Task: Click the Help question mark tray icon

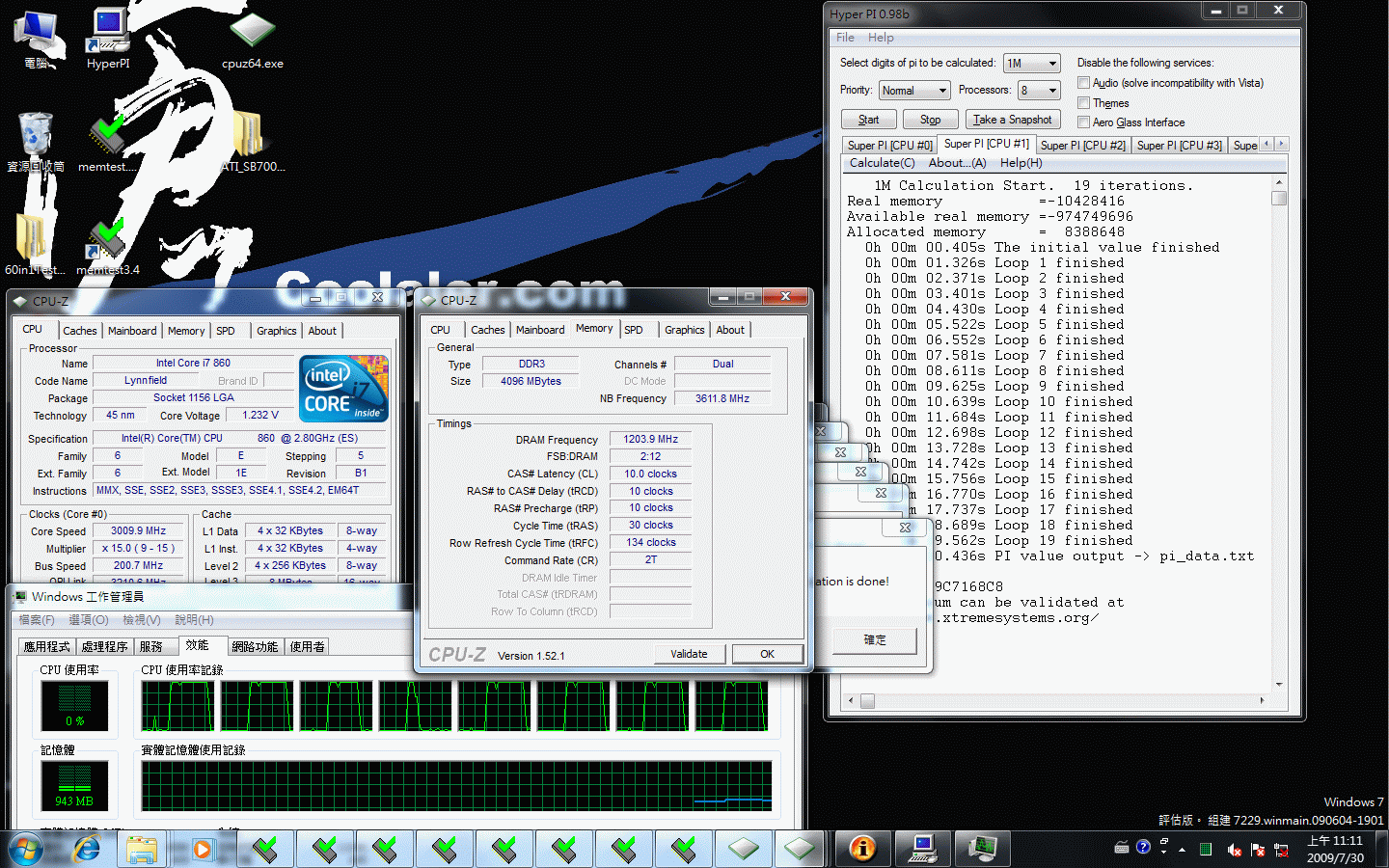Action: [x=1143, y=848]
